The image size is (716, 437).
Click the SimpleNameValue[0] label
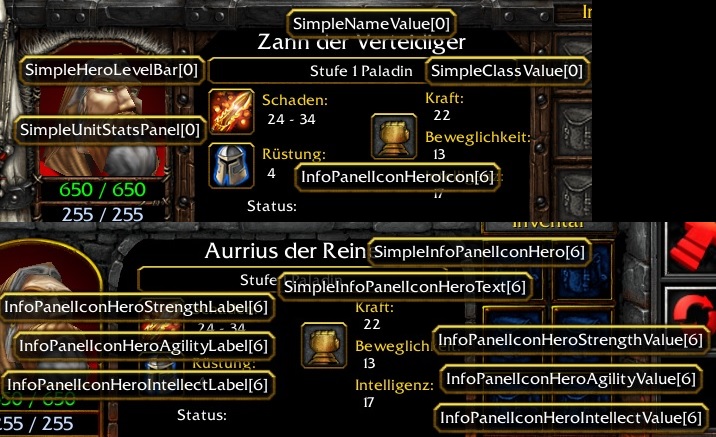coord(371,24)
